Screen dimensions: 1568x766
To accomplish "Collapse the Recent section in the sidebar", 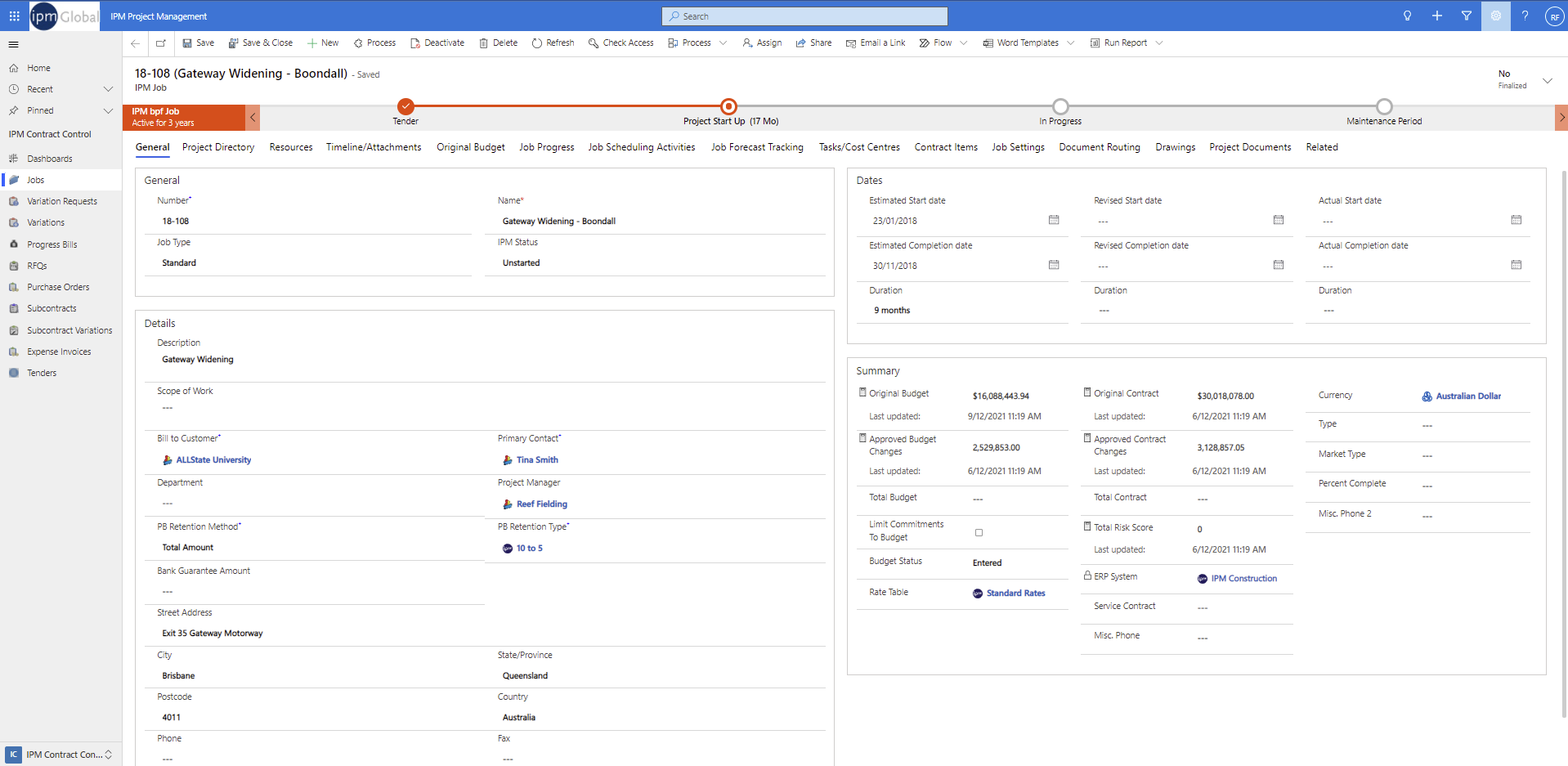I will pyautogui.click(x=108, y=88).
